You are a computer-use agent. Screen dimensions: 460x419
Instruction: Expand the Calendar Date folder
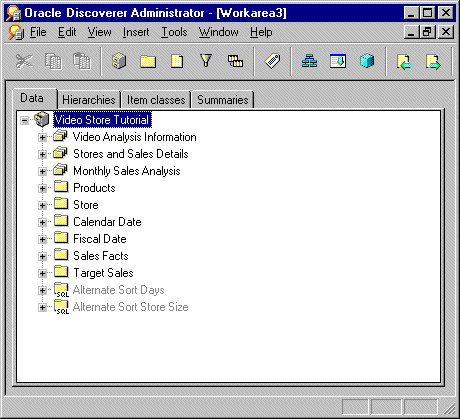pyautogui.click(x=42, y=222)
